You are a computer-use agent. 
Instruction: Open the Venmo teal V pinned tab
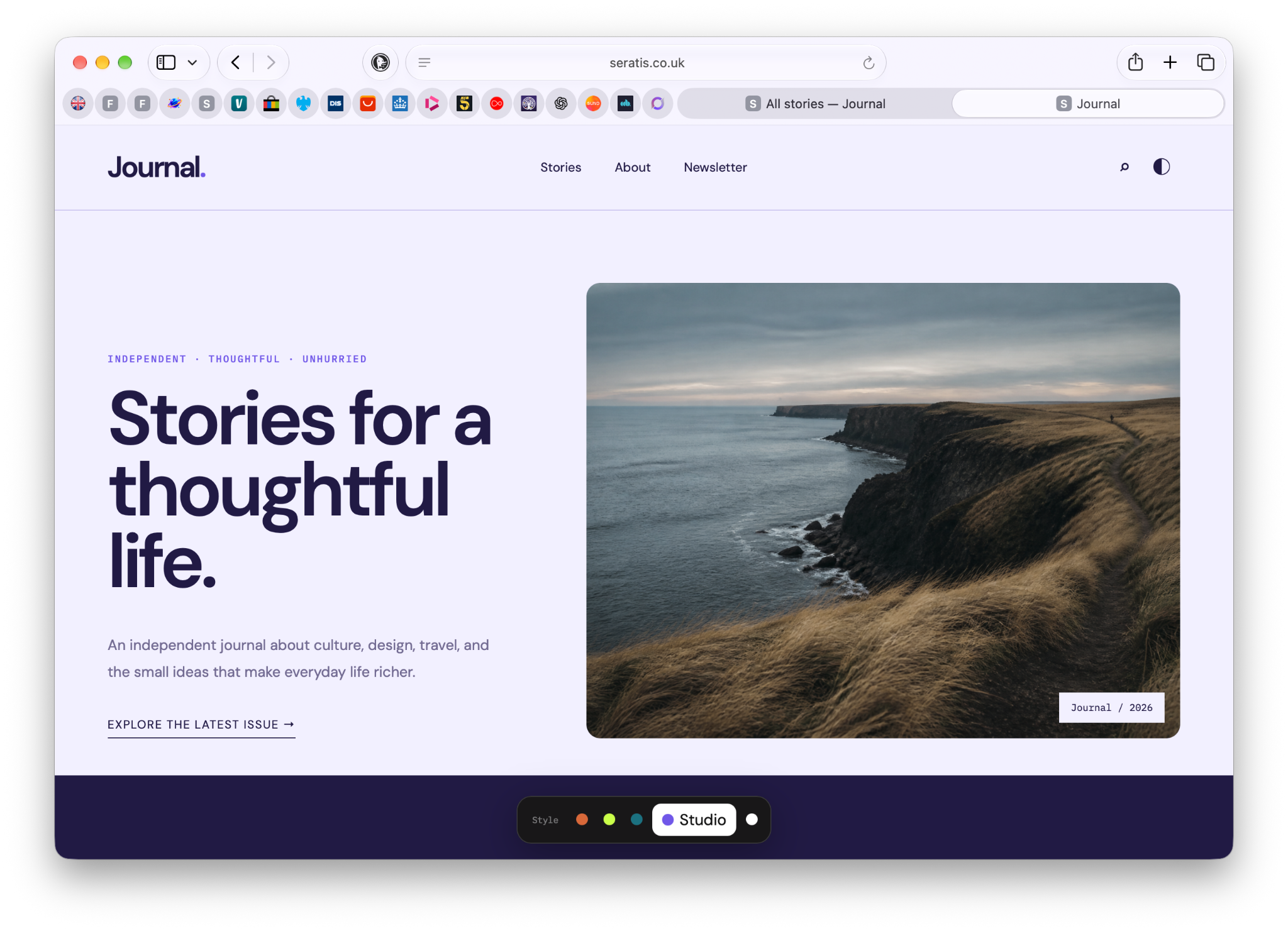[x=239, y=104]
